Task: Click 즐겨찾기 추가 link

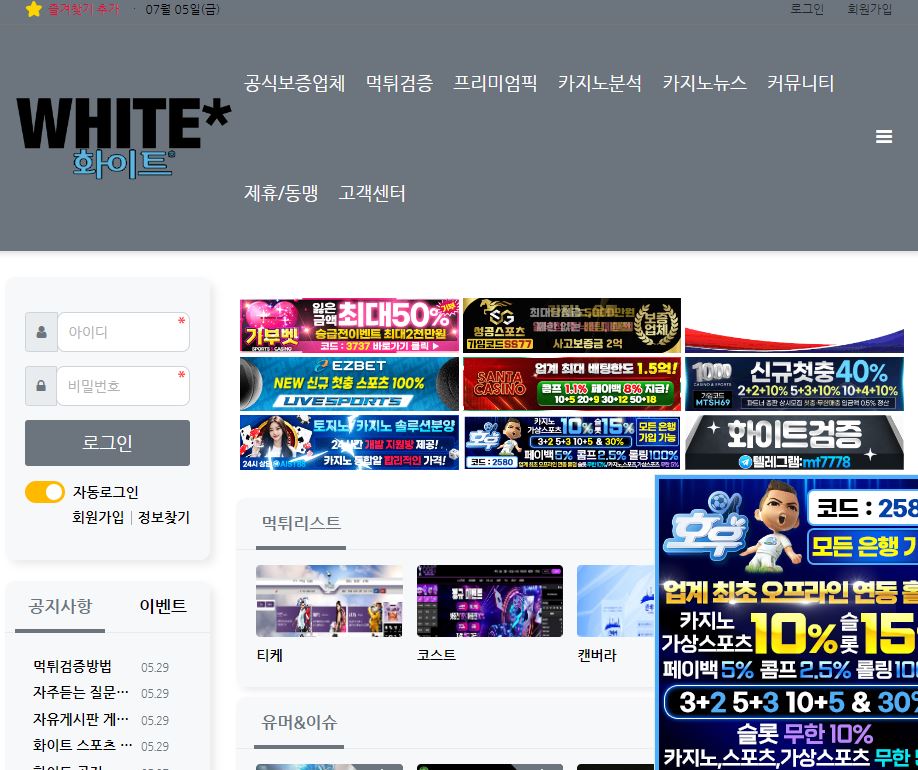Action: pos(83,9)
